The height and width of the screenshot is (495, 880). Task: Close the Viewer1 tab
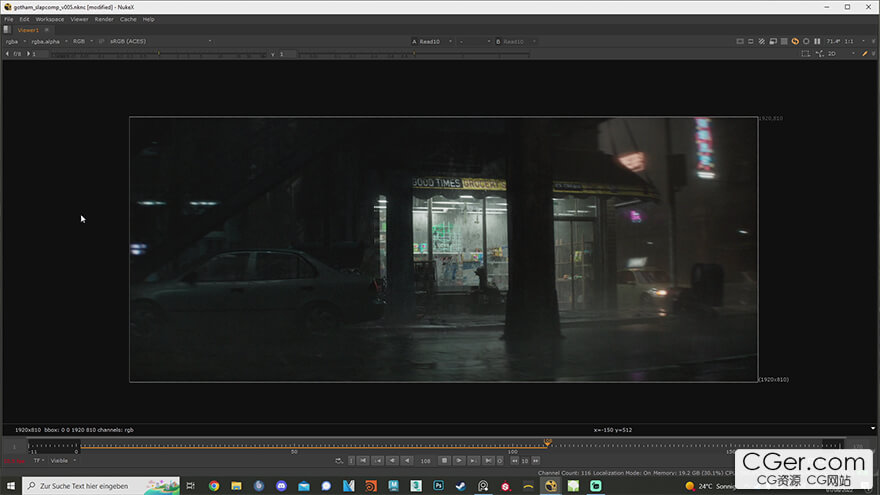point(47,30)
